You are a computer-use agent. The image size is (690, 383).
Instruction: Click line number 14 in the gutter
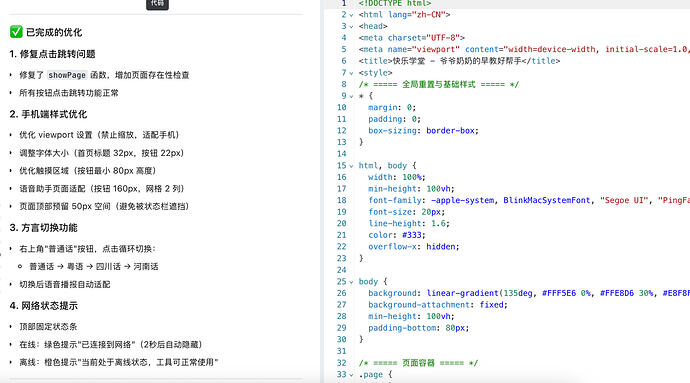pos(341,154)
